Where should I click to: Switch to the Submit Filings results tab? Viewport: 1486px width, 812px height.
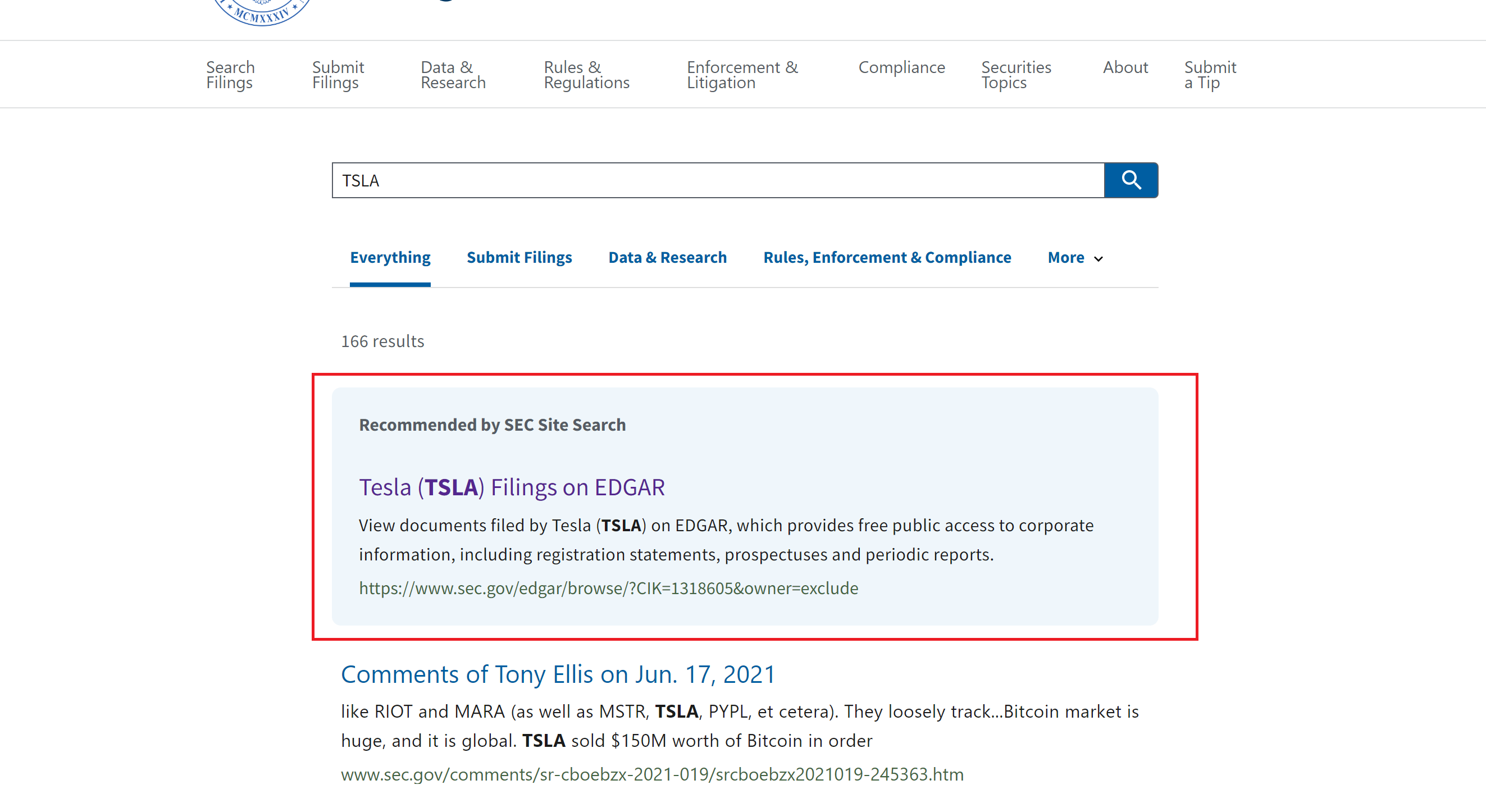(x=519, y=257)
